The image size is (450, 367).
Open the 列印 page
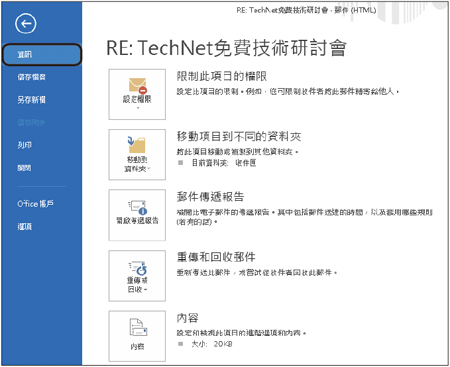[x=25, y=145]
